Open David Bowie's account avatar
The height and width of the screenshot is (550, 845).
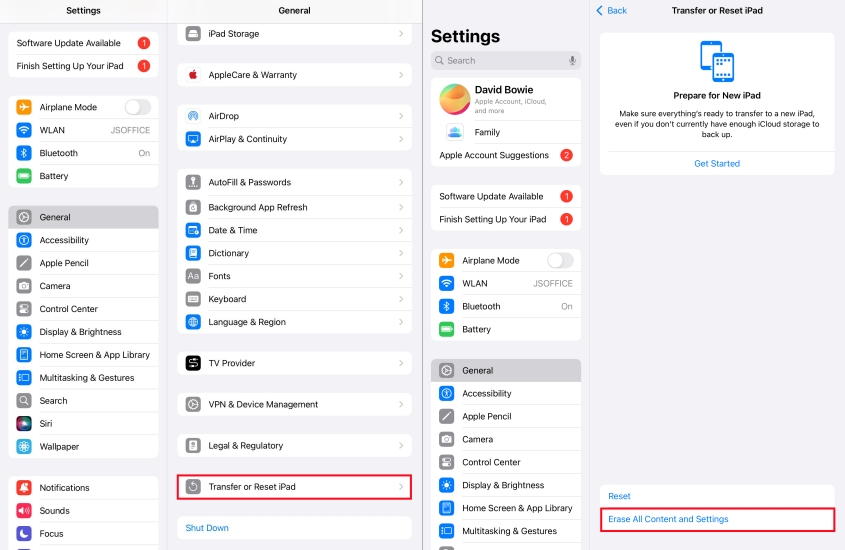pos(455,99)
